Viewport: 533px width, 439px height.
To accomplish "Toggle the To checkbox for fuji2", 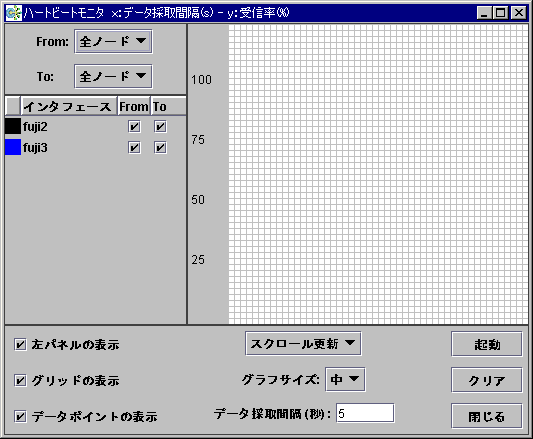I will pyautogui.click(x=160, y=127).
